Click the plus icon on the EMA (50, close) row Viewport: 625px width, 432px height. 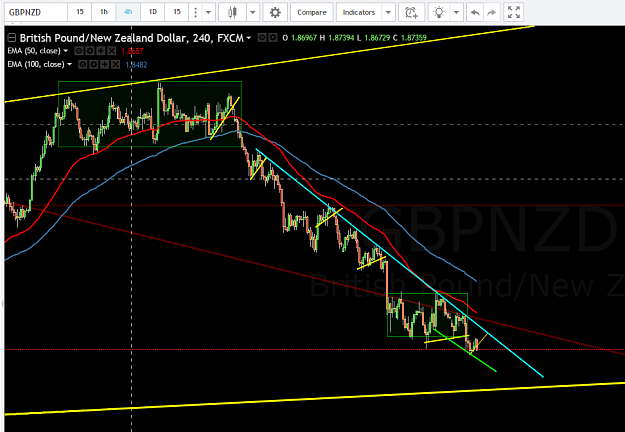click(101, 51)
